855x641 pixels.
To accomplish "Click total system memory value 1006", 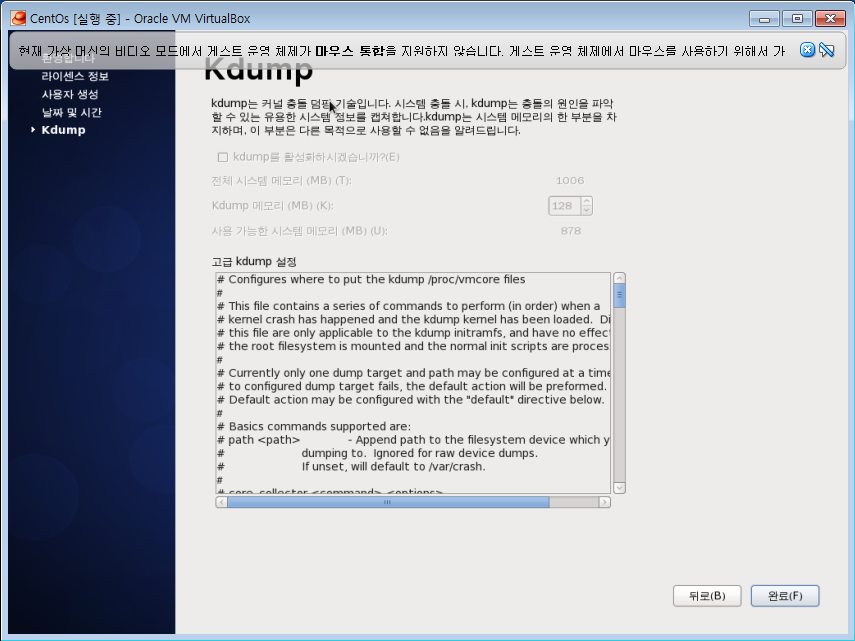I will 570,180.
